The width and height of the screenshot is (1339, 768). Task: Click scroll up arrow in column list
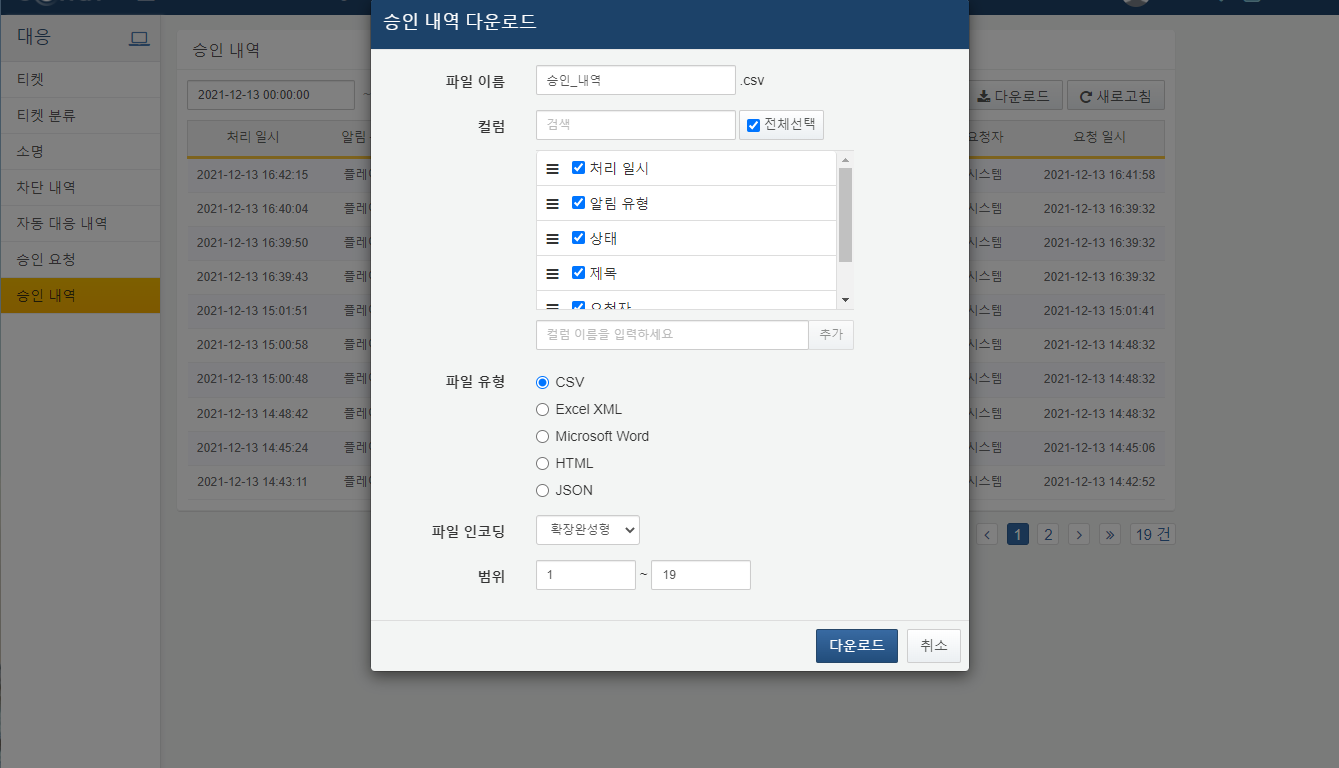tap(845, 160)
